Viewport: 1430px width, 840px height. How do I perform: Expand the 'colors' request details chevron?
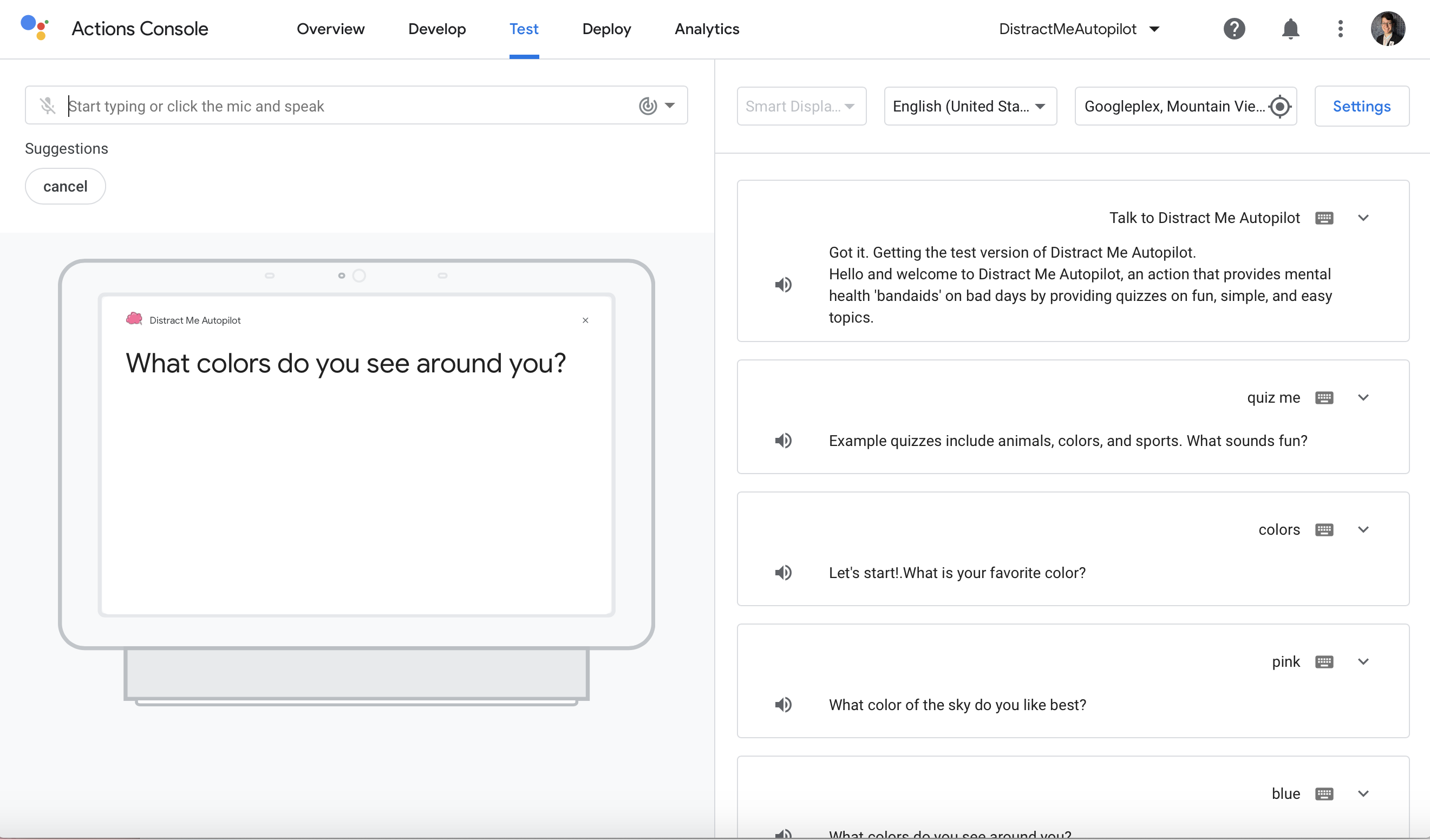(x=1363, y=530)
